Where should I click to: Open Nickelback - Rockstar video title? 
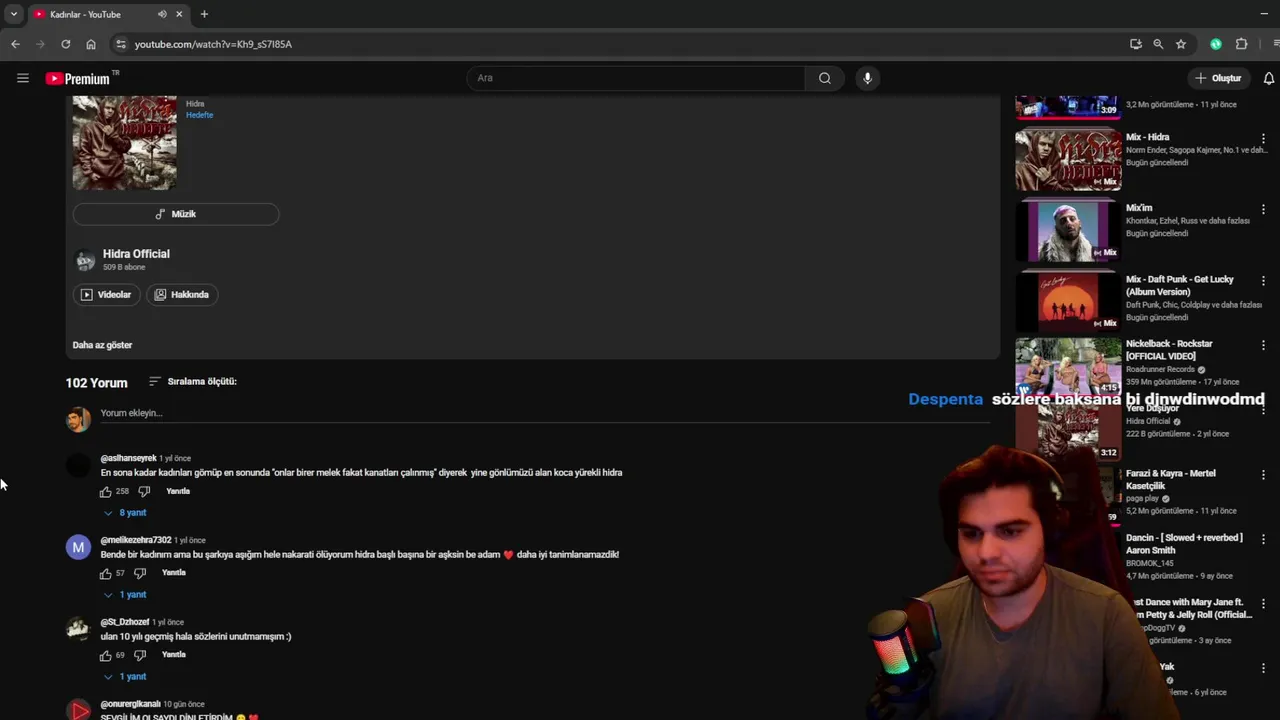pyautogui.click(x=1169, y=350)
